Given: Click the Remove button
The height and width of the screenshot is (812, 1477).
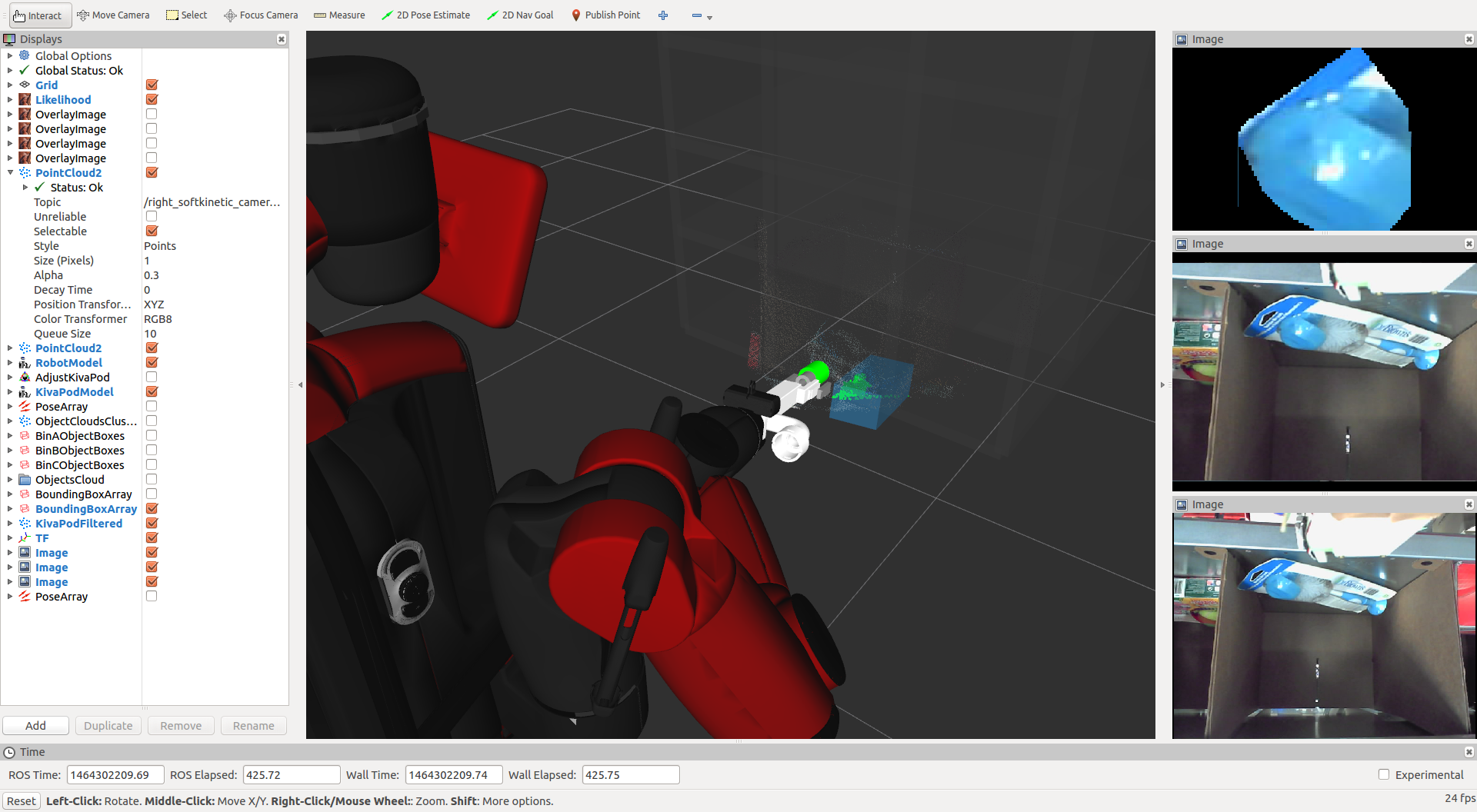Looking at the screenshot, I should [181, 725].
